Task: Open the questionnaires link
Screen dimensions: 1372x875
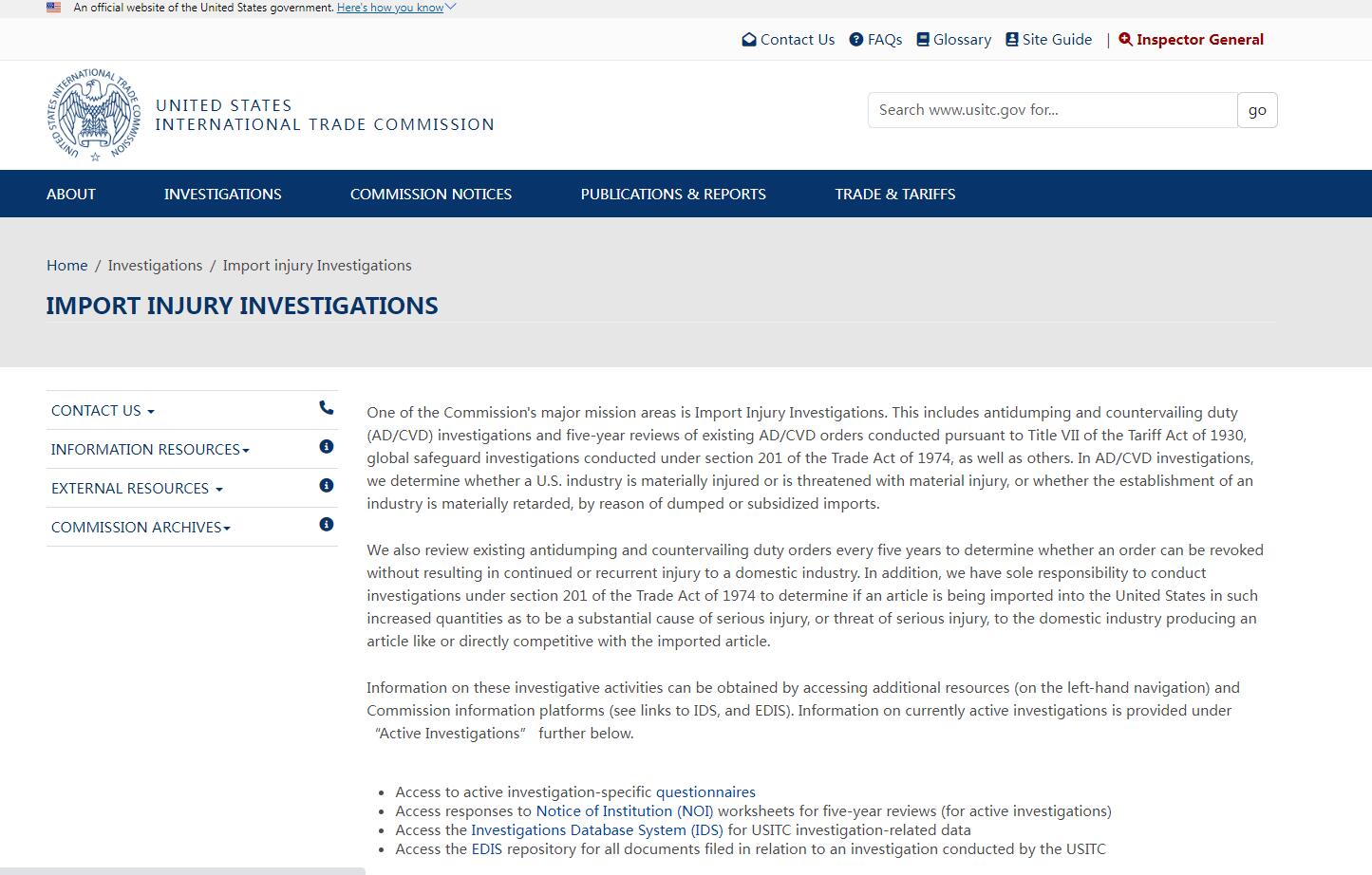Action: [705, 791]
